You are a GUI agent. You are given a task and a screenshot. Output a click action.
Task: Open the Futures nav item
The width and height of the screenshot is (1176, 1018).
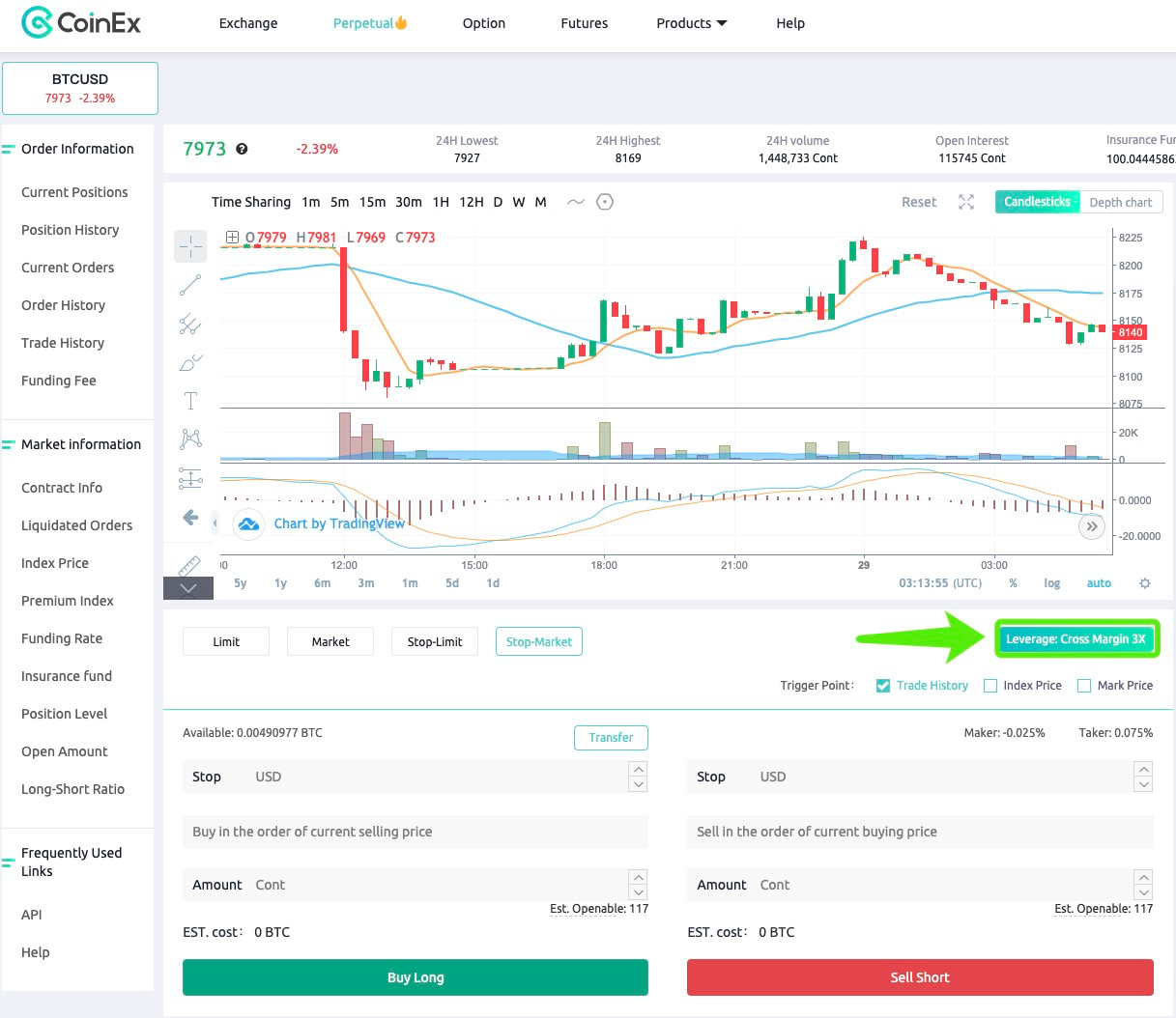coord(585,23)
